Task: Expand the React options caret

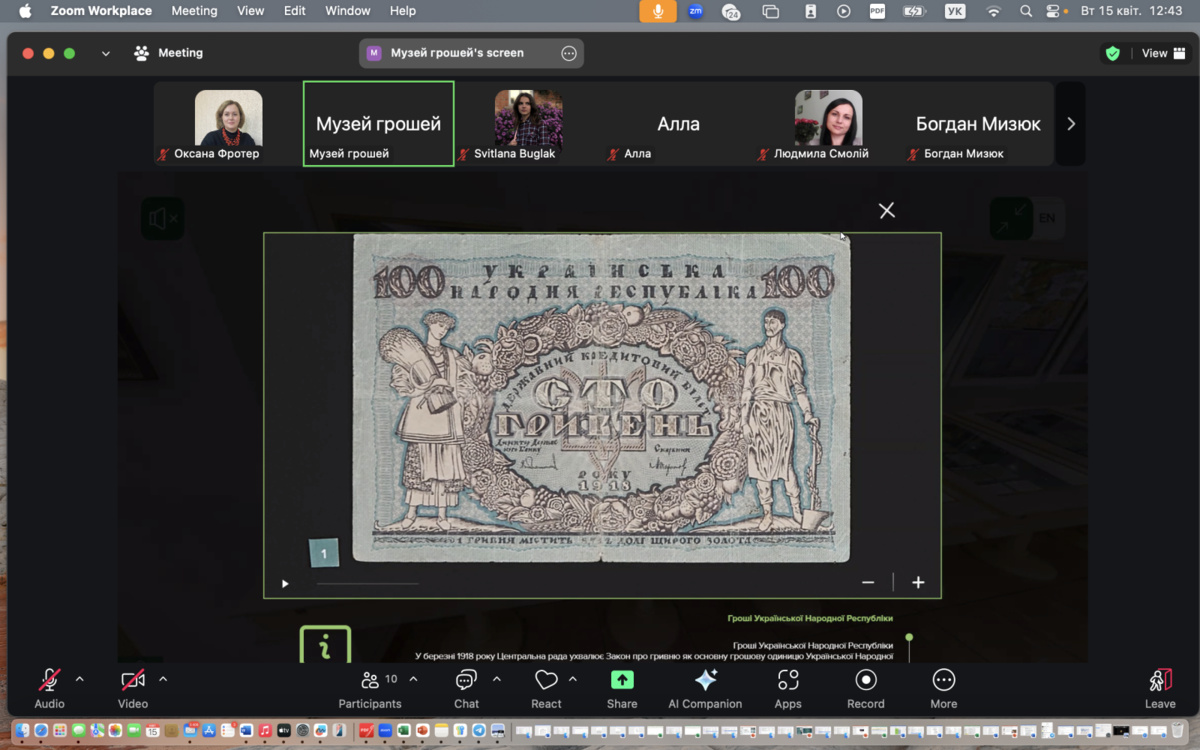Action: [573, 680]
